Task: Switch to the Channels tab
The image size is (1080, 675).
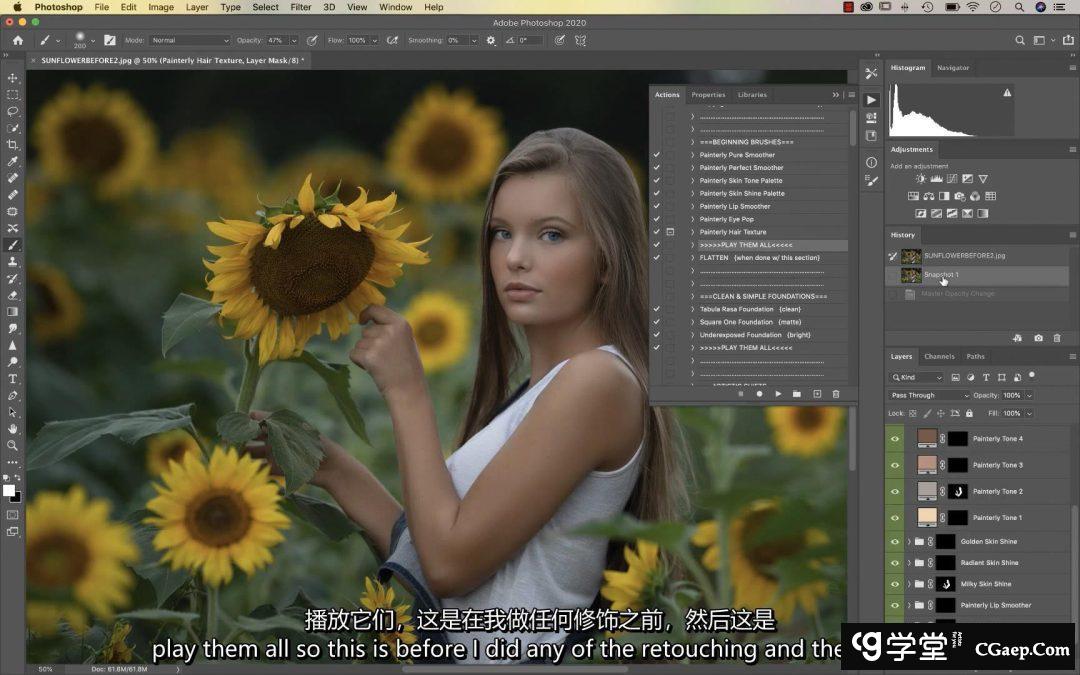Action: 938,356
